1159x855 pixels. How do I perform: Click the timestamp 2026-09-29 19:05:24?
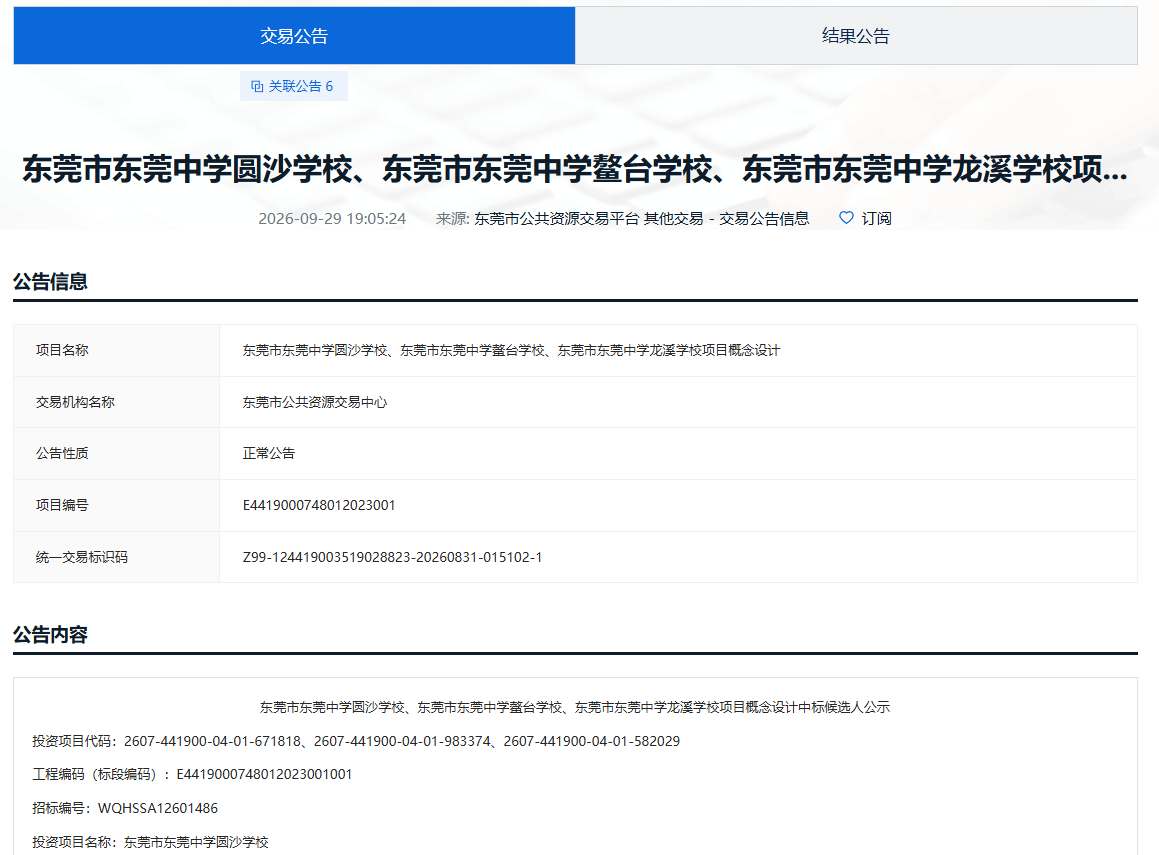(x=332, y=219)
